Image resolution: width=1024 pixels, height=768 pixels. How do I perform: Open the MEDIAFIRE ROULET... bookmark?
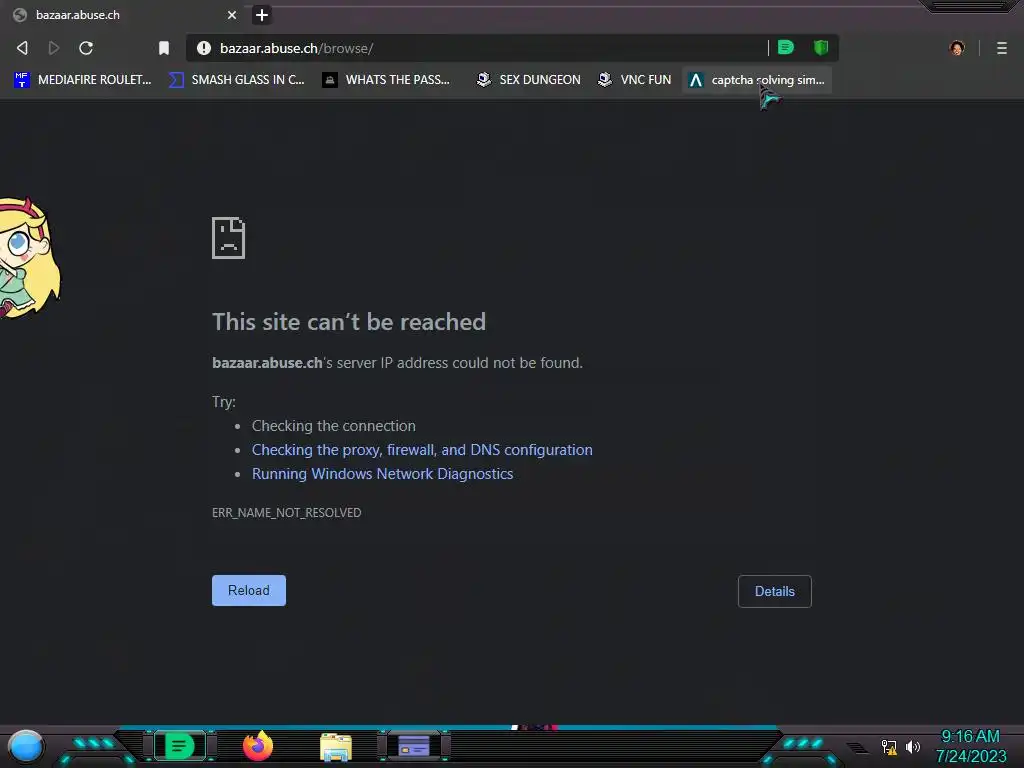coord(82,80)
